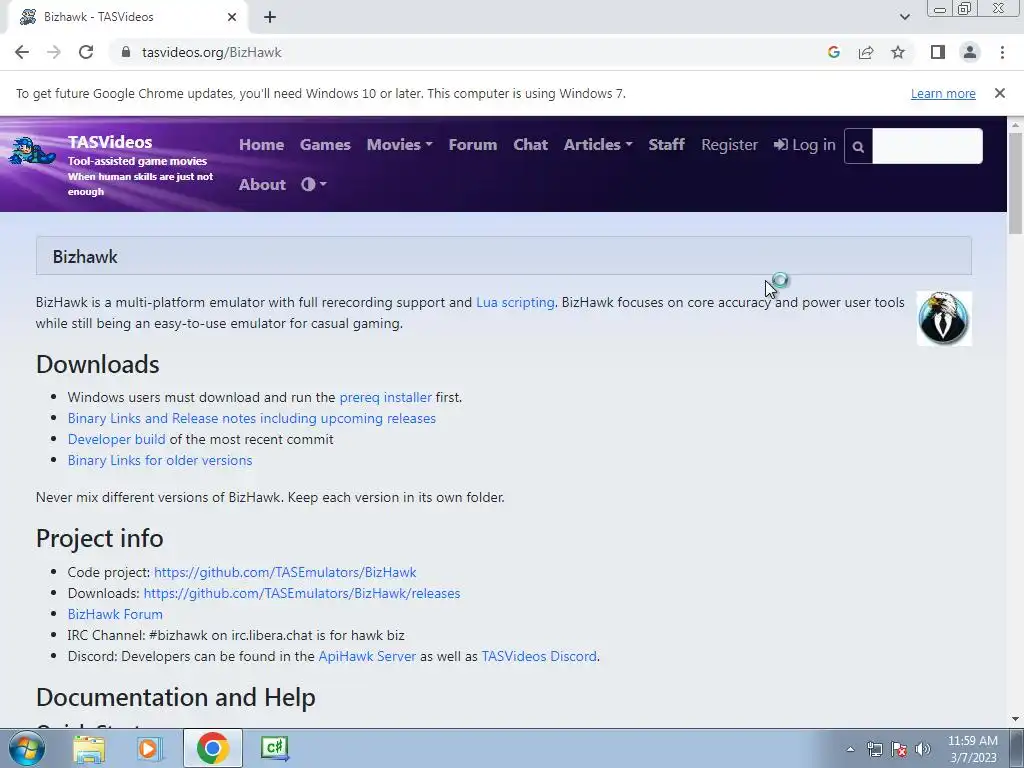
Task: Open the GitHub BizHawk code project link
Action: click(x=285, y=572)
